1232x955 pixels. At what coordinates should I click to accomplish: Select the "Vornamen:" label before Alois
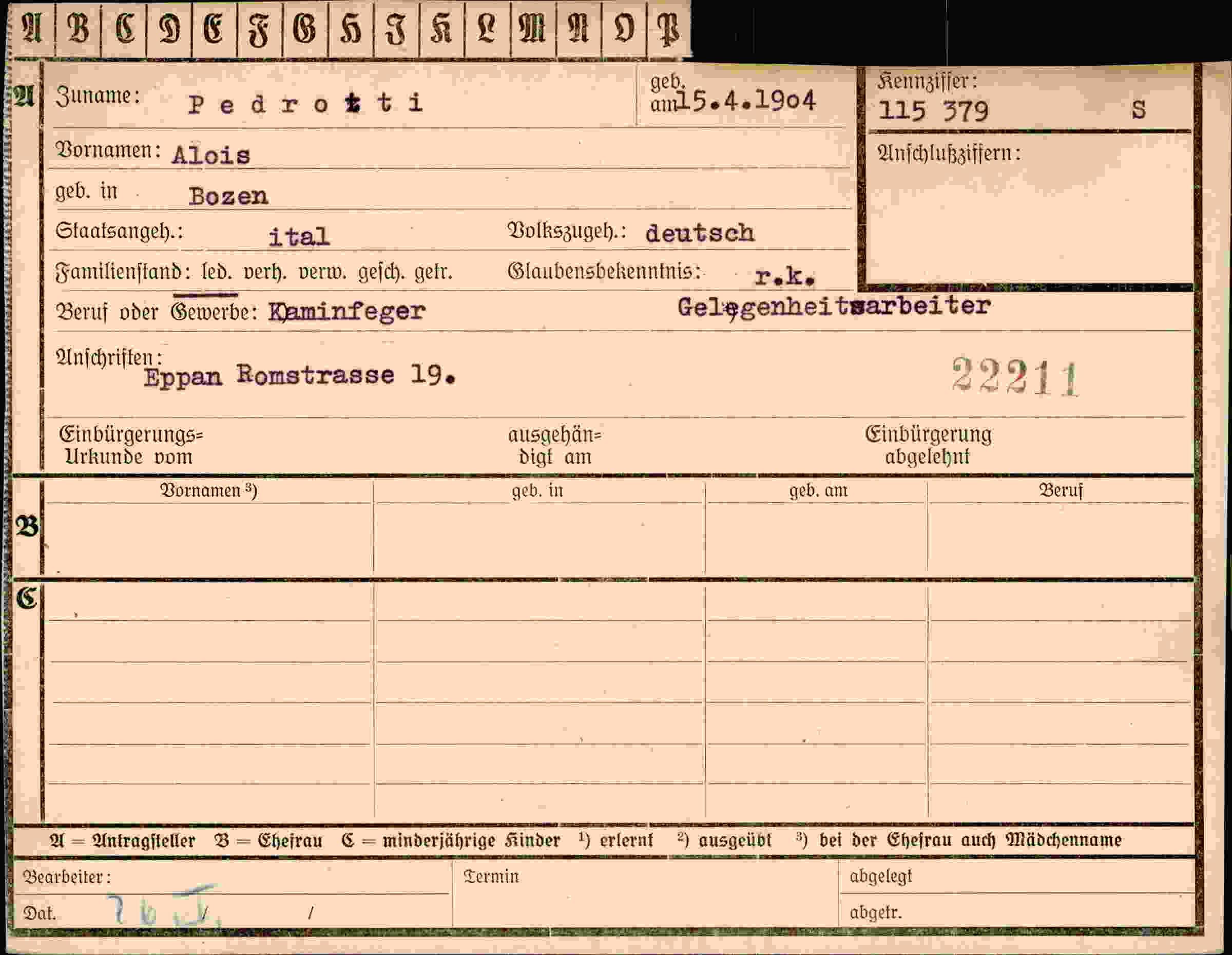pos(108,150)
